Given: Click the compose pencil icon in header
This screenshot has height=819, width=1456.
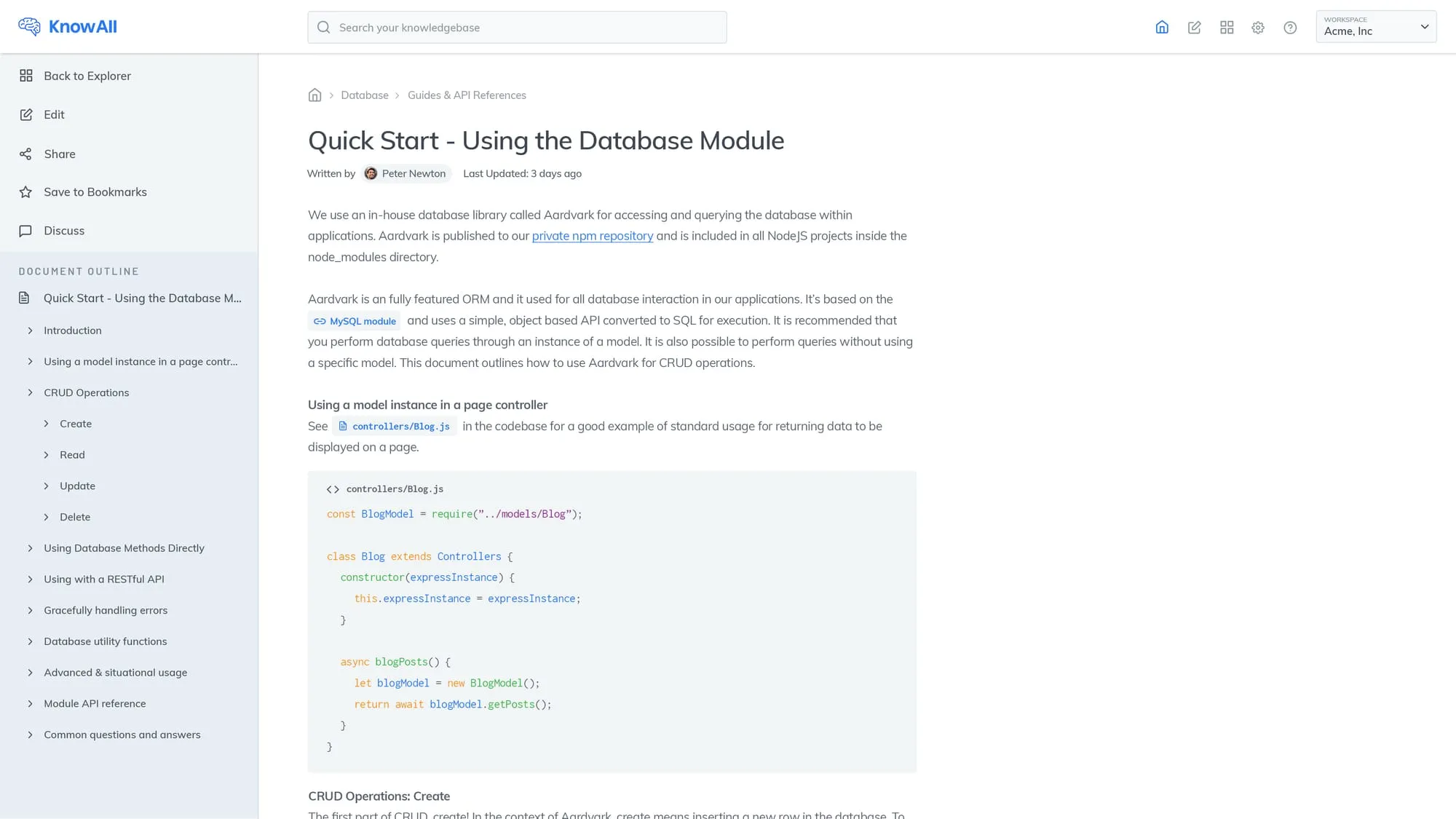Looking at the screenshot, I should click(x=1194, y=27).
